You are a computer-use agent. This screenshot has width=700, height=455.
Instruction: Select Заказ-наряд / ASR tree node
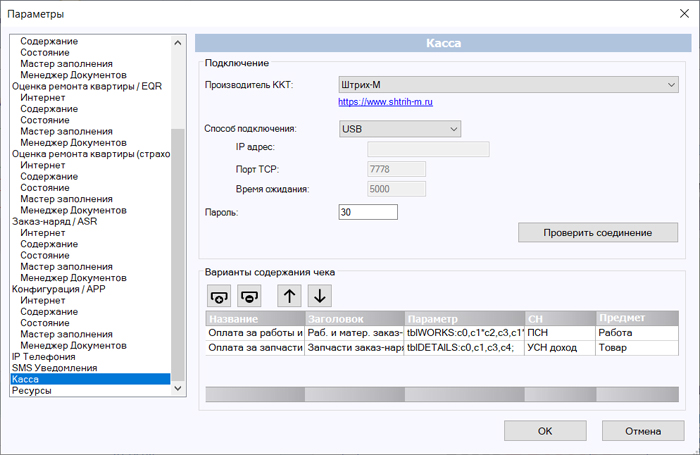pos(54,221)
